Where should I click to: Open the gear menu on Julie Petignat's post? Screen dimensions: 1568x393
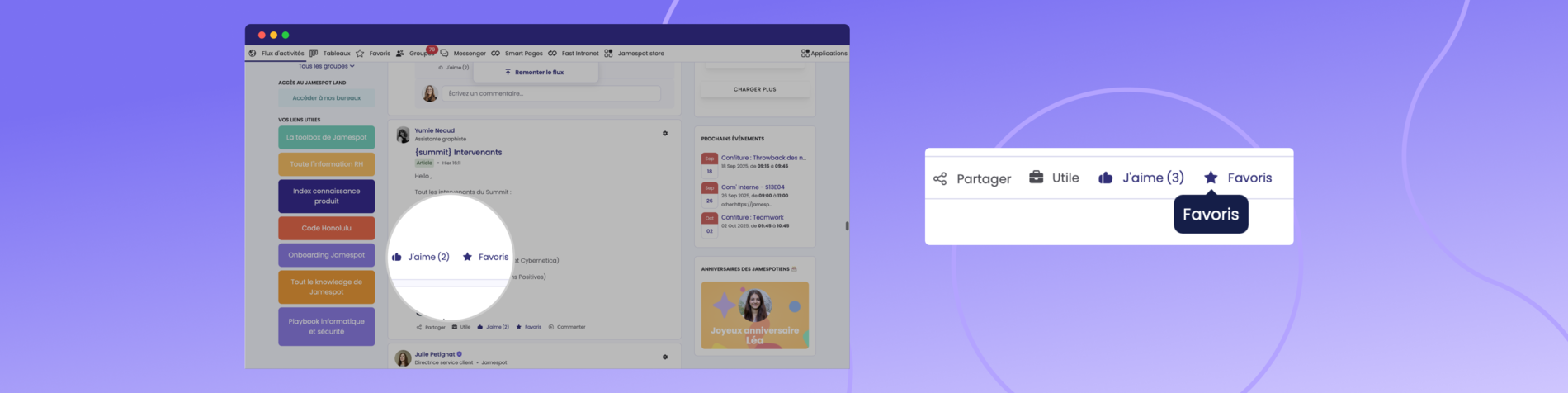[x=665, y=357]
